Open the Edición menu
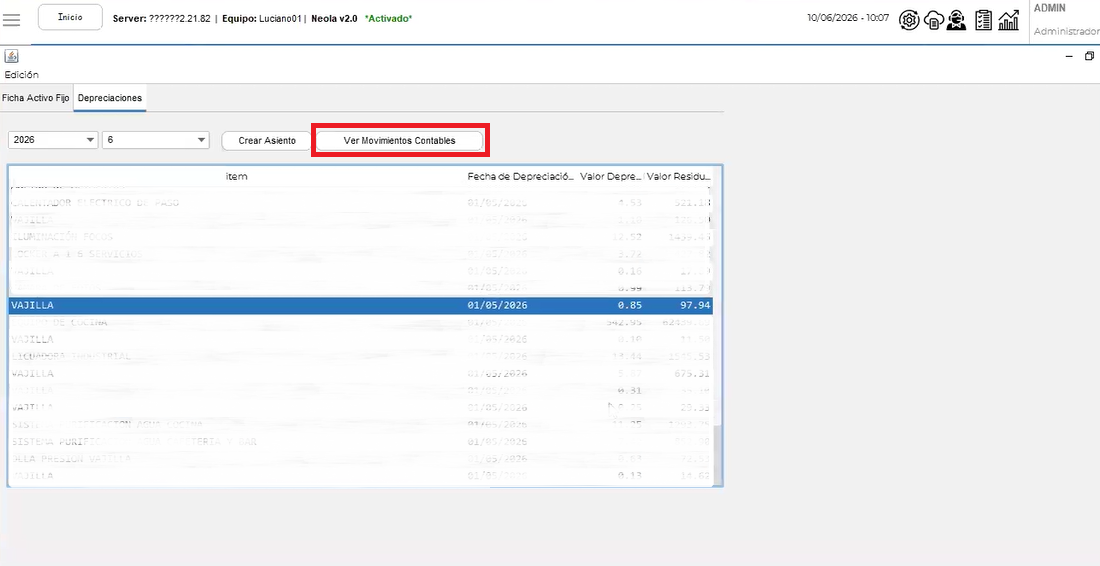1100x566 pixels. [22, 74]
